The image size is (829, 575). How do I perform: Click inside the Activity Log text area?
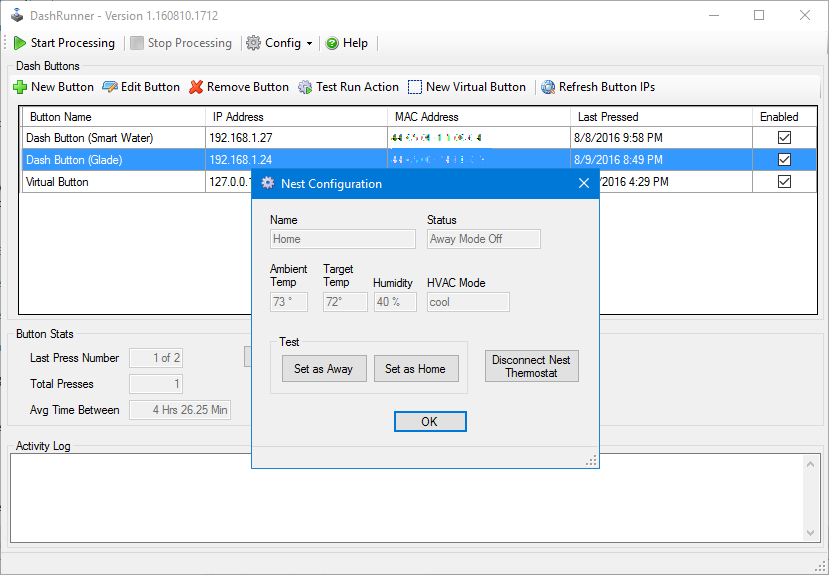(x=407, y=498)
